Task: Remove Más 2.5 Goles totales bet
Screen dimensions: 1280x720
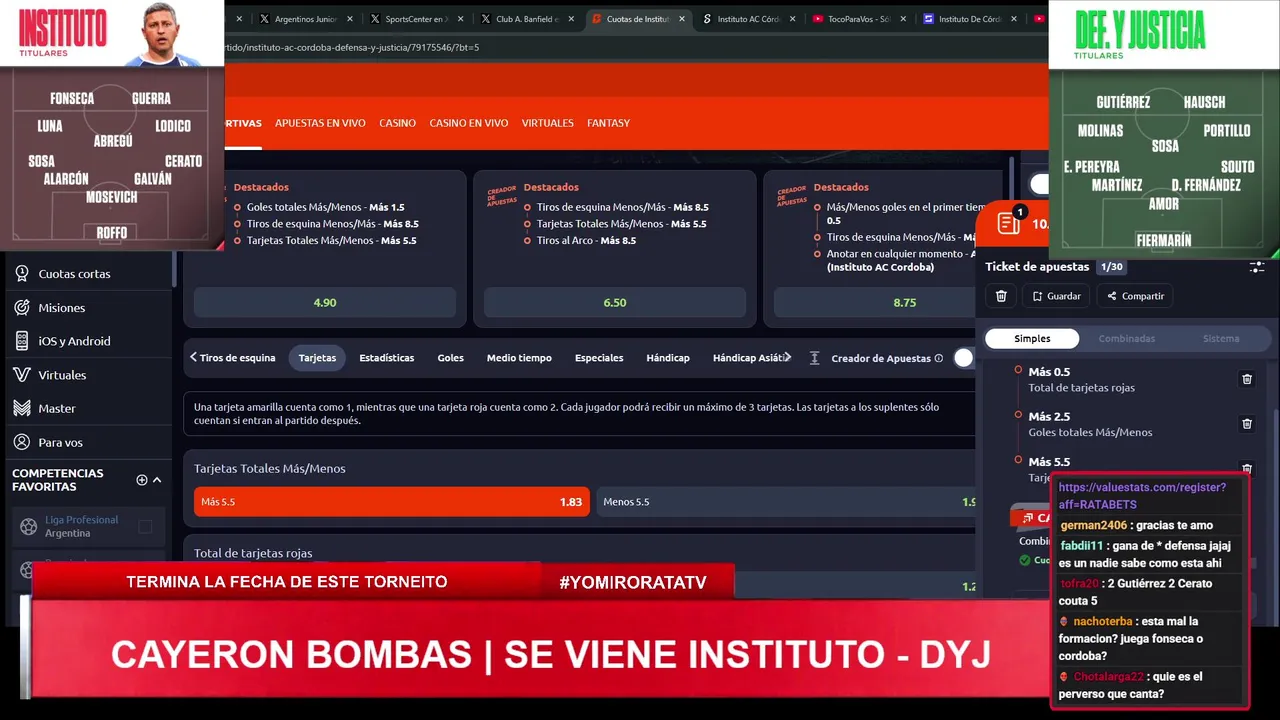Action: [x=1247, y=424]
